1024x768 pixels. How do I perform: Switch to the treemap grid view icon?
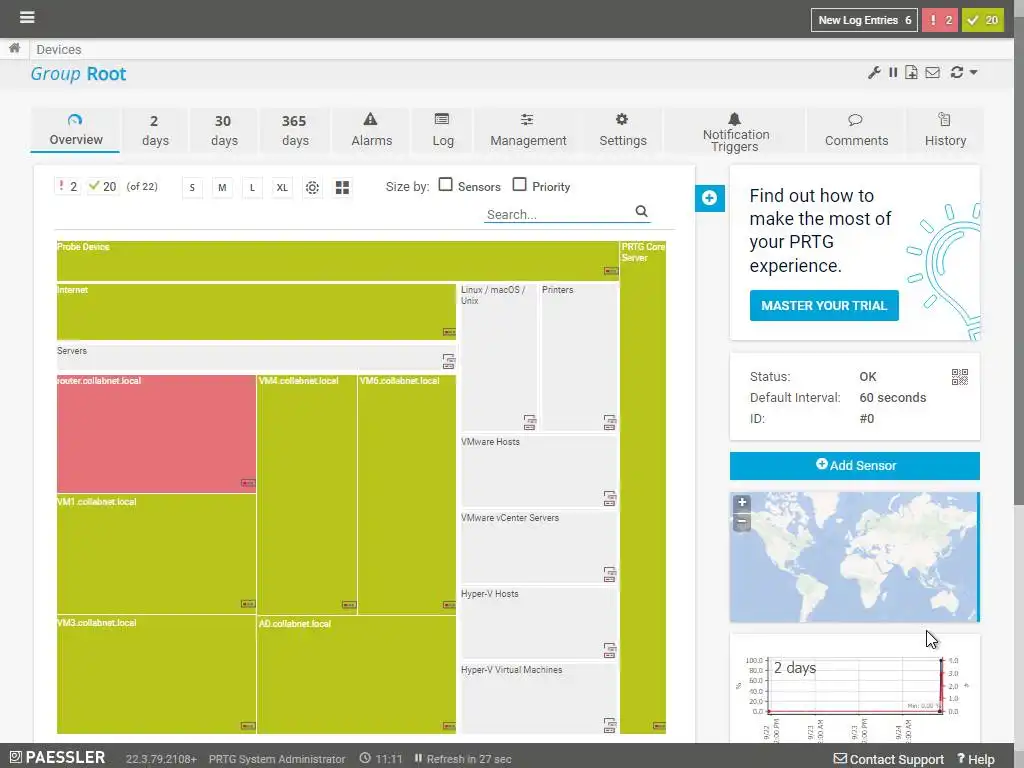tap(342, 188)
